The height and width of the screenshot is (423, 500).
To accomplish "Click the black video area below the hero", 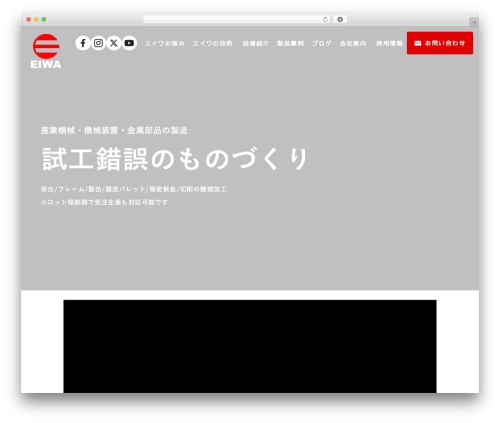I will click(x=250, y=346).
